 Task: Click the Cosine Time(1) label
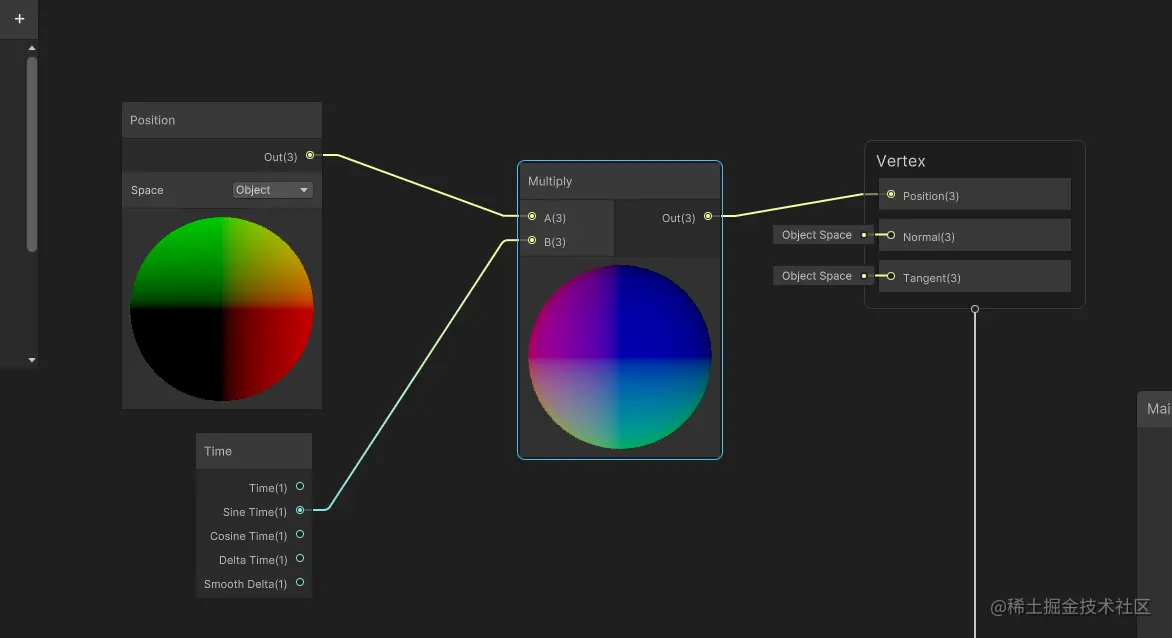click(x=248, y=536)
